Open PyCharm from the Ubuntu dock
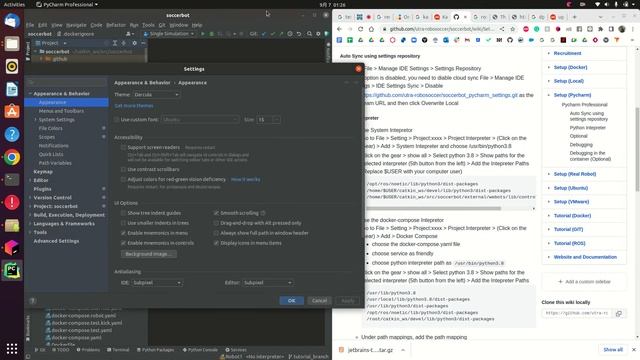The width and height of the screenshot is (640, 360). click(12, 270)
